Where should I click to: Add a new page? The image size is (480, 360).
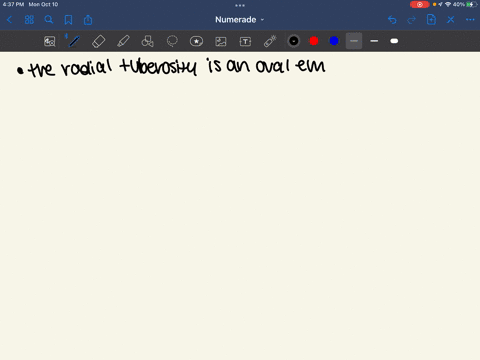tap(431, 20)
